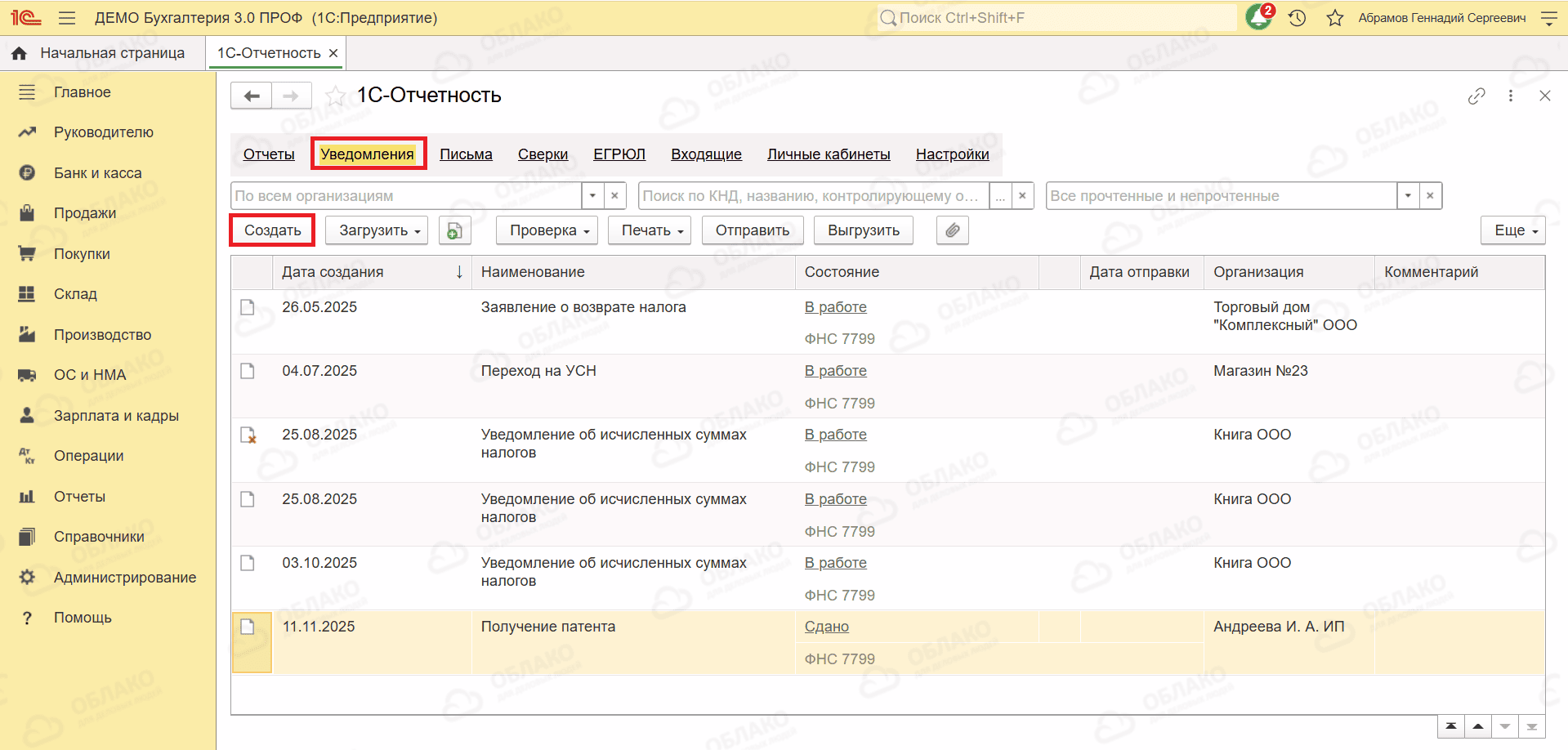Image resolution: width=1568 pixels, height=750 pixels.
Task: Click the document icon of Переход на УСН row
Action: pos(248,371)
